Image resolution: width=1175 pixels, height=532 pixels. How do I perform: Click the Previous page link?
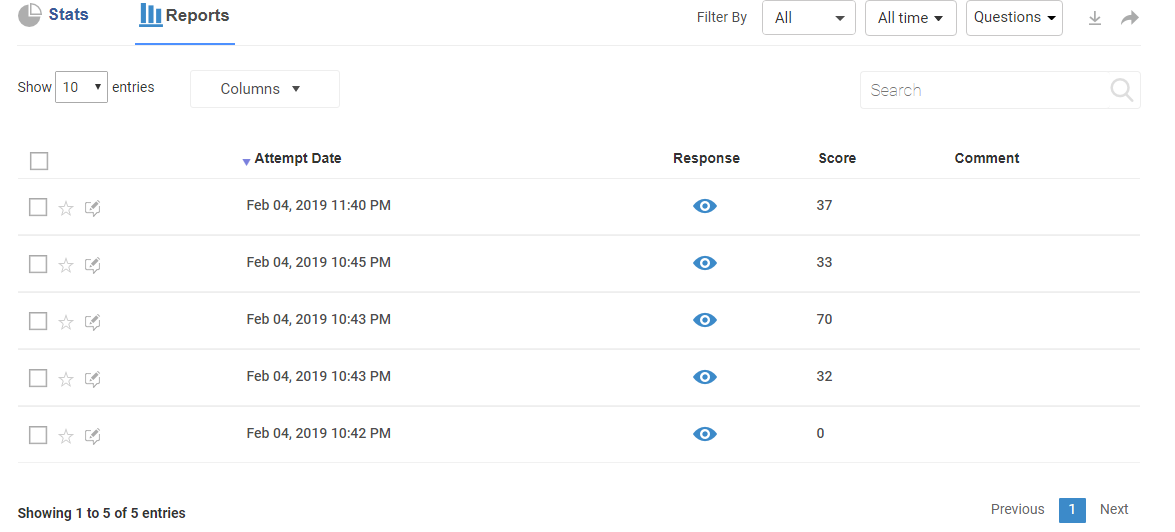(x=1017, y=510)
